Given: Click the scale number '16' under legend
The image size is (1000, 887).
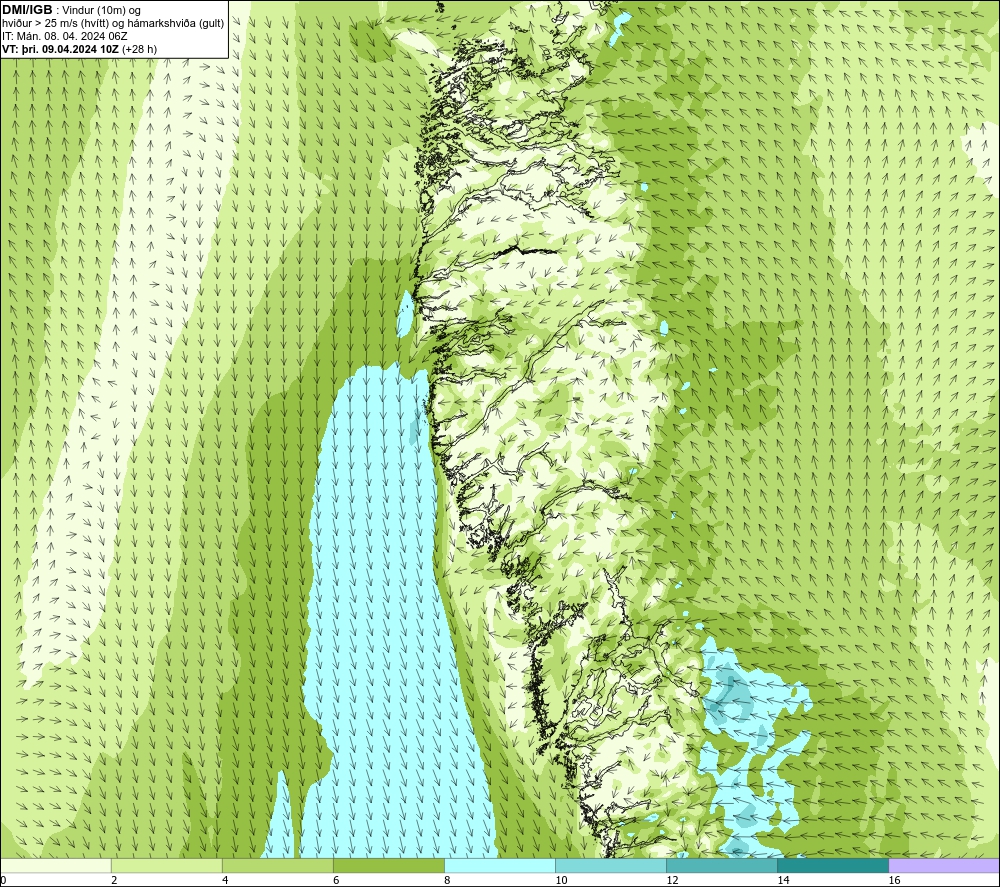Looking at the screenshot, I should [894, 881].
